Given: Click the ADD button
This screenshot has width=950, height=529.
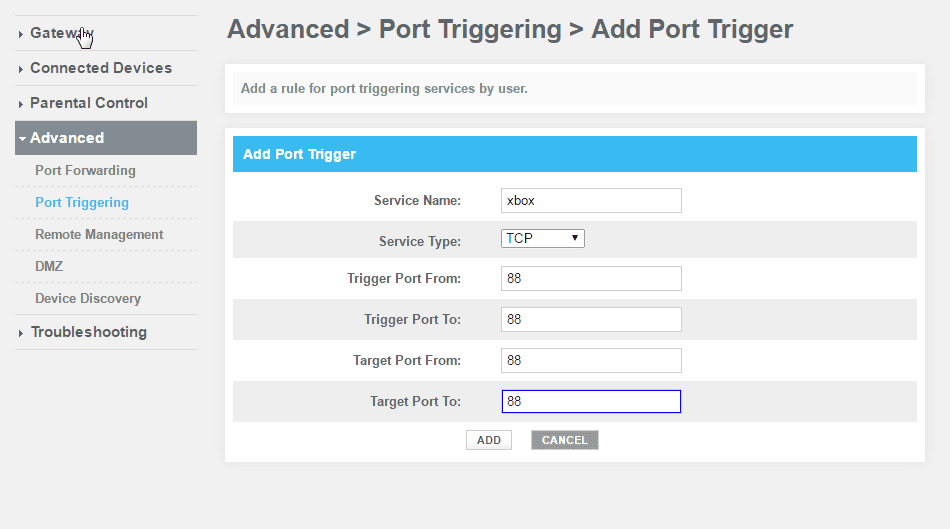Looking at the screenshot, I should point(489,440).
